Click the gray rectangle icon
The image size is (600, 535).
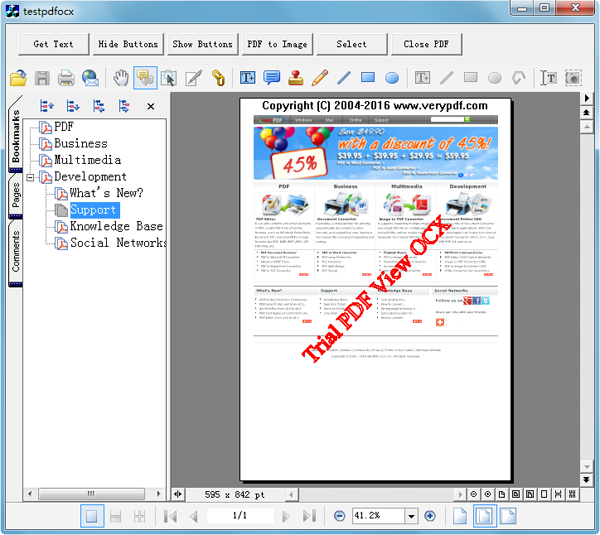pos(471,78)
